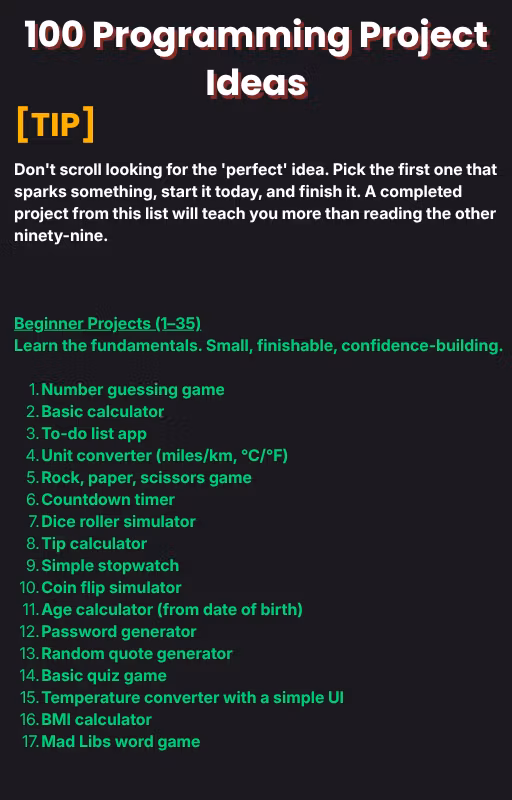Select the Number guessing game item
This screenshot has width=512, height=800.
pos(133,390)
